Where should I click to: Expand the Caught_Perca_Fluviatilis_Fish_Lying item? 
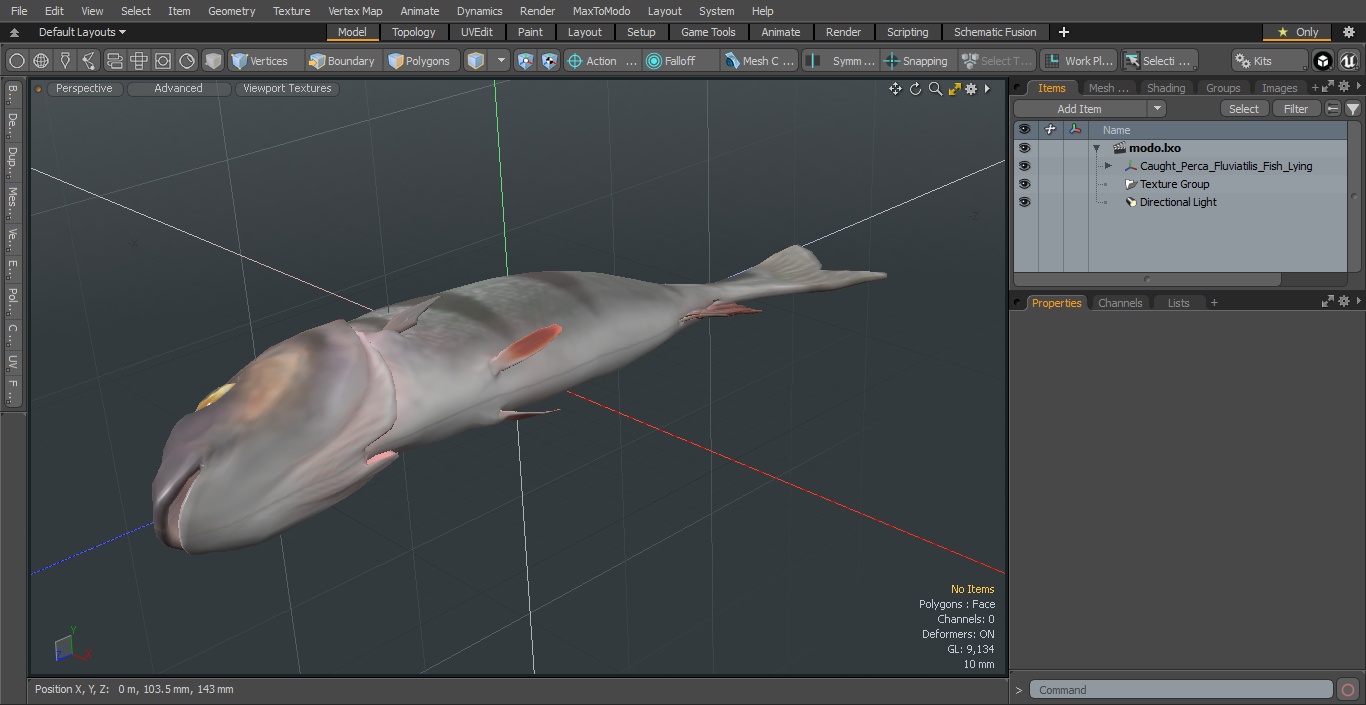pyautogui.click(x=1108, y=166)
